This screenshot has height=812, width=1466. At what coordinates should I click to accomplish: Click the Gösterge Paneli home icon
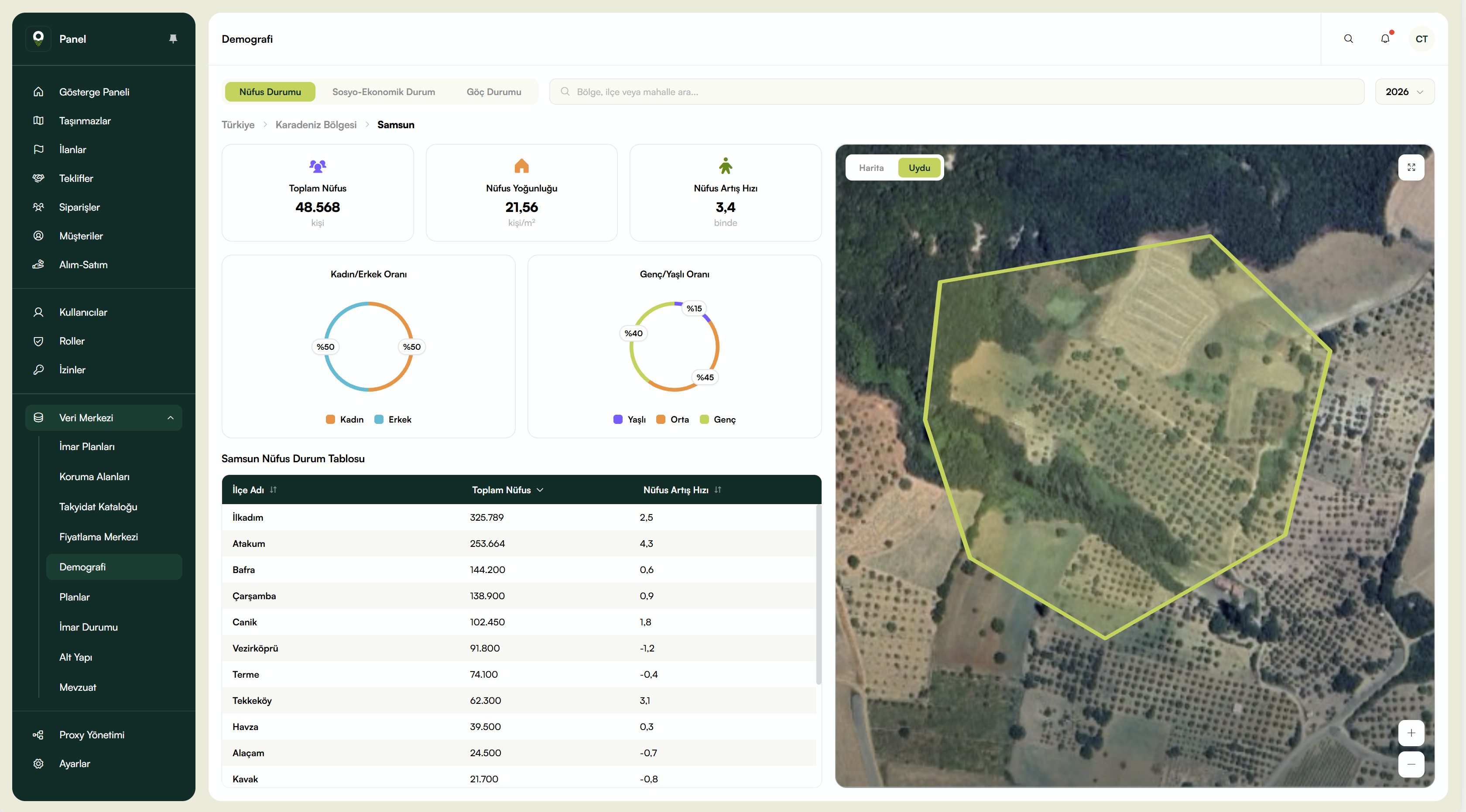(x=38, y=92)
